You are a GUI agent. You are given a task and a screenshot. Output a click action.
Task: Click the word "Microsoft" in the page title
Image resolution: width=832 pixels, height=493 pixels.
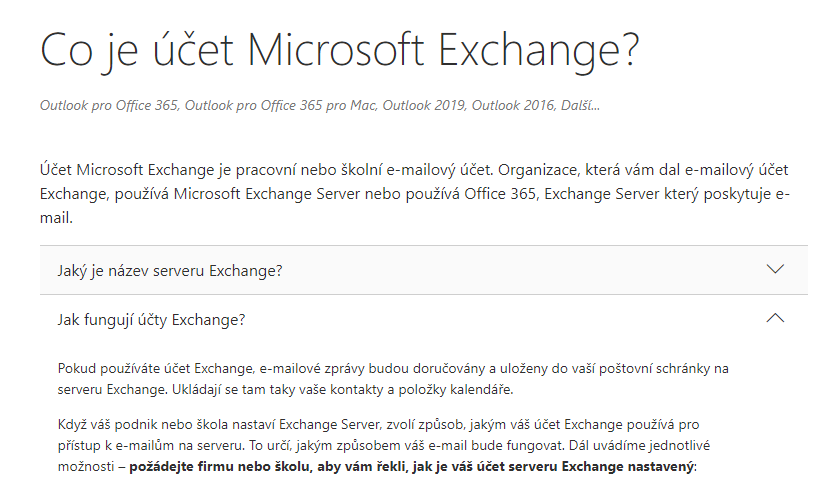pos(336,50)
